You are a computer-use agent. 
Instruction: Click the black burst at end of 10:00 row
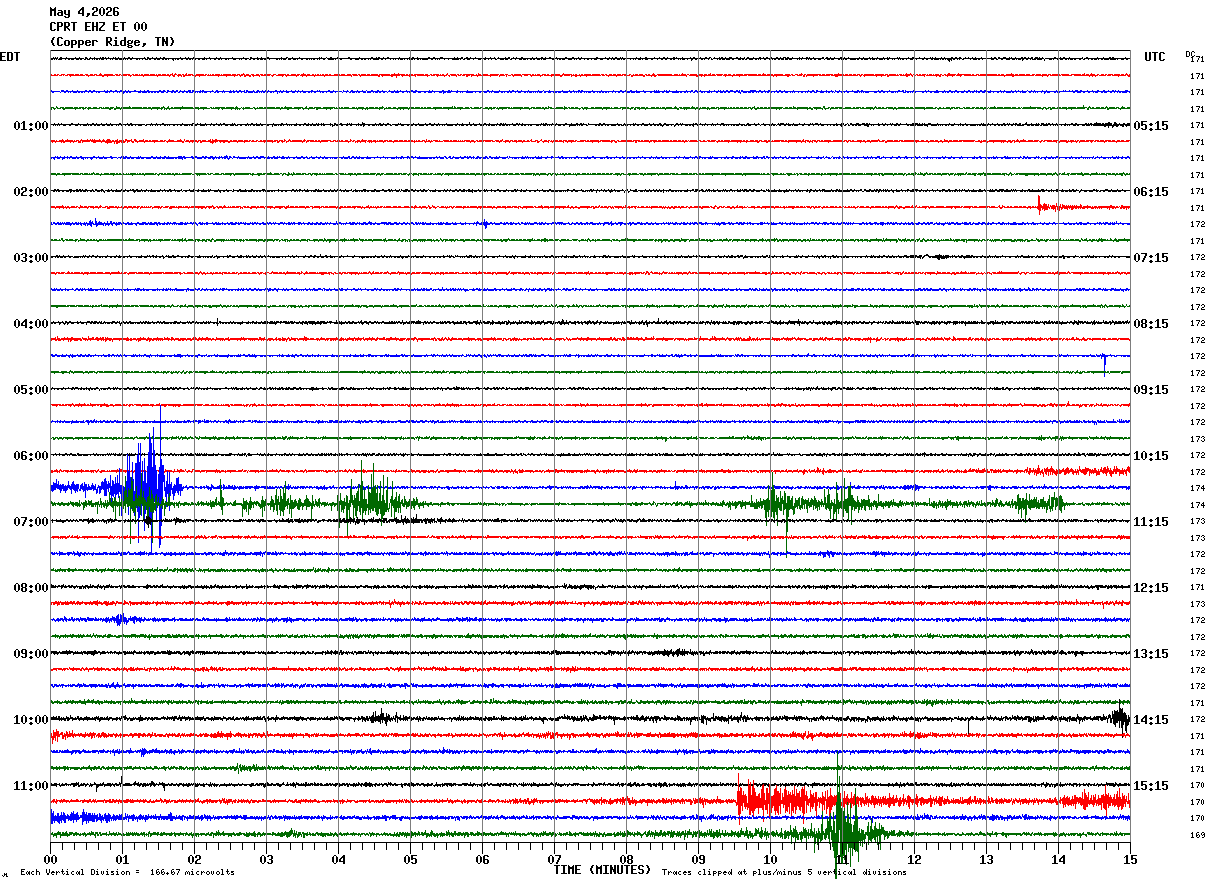click(1120, 718)
